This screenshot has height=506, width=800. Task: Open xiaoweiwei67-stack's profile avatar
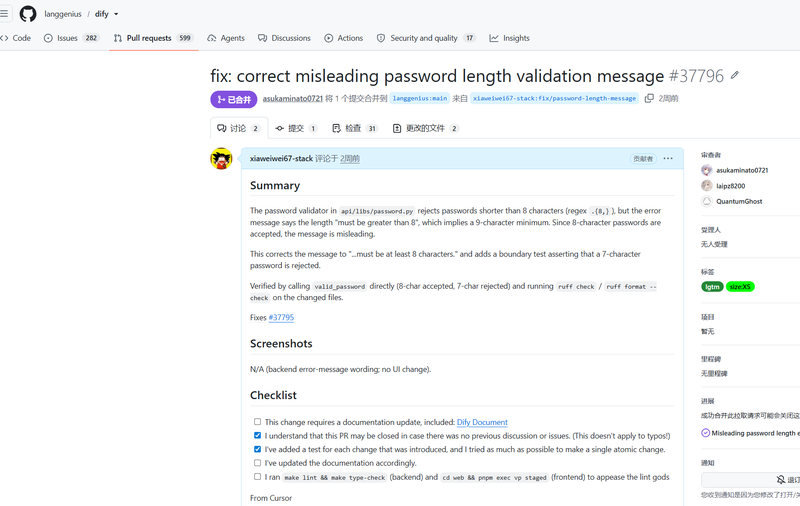pos(221,159)
